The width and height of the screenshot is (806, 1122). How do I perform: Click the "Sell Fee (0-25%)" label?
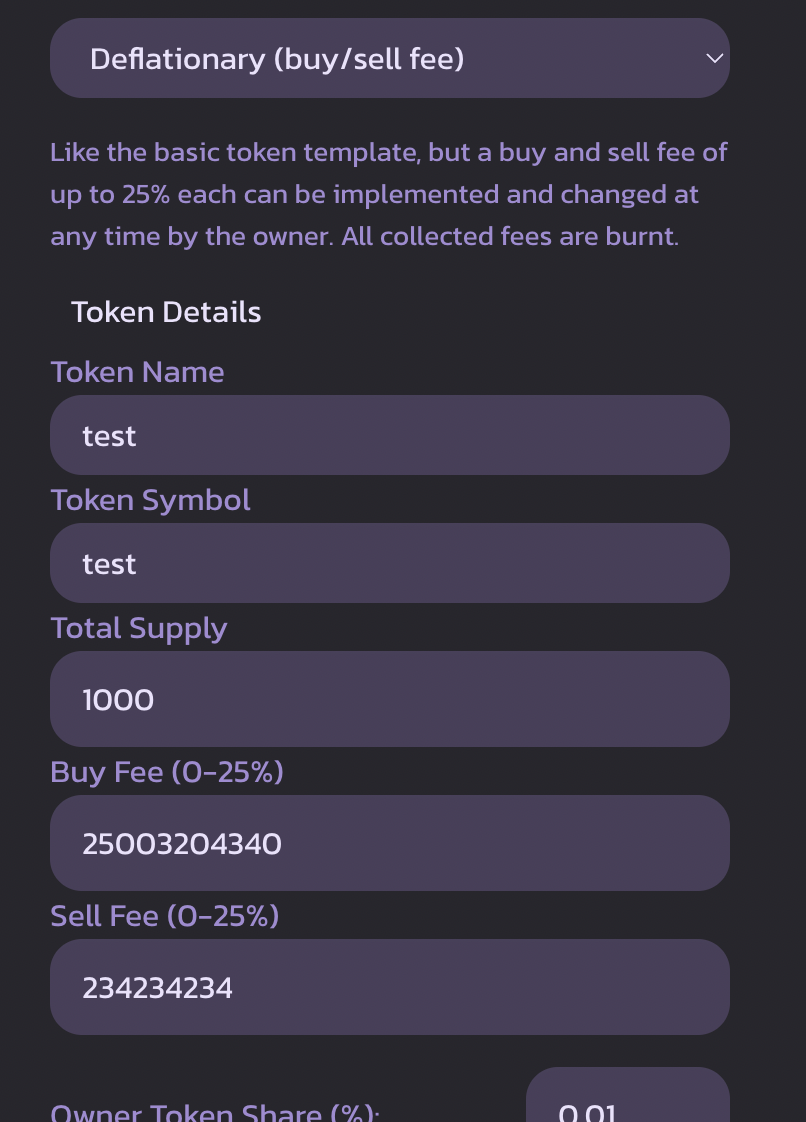click(x=165, y=916)
